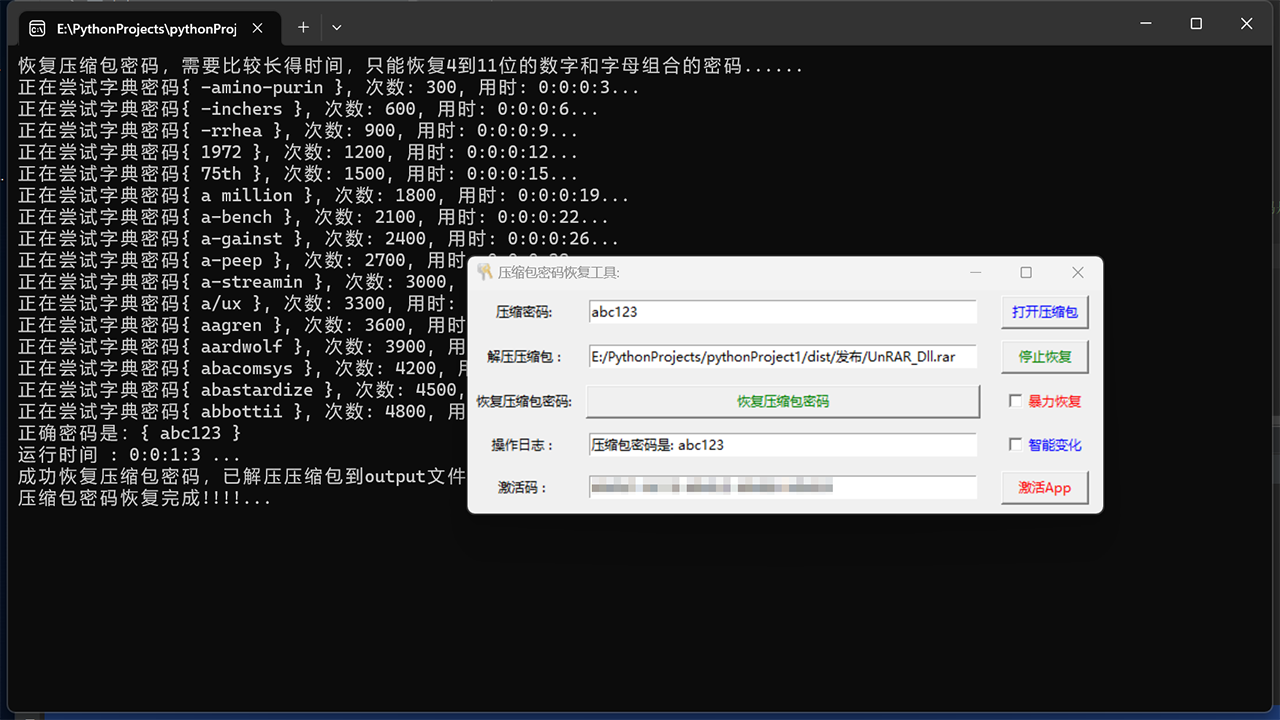The width and height of the screenshot is (1280, 720).
Task: Maximize the 压缩包密码恢复工具 dialog
Action: click(x=1026, y=272)
